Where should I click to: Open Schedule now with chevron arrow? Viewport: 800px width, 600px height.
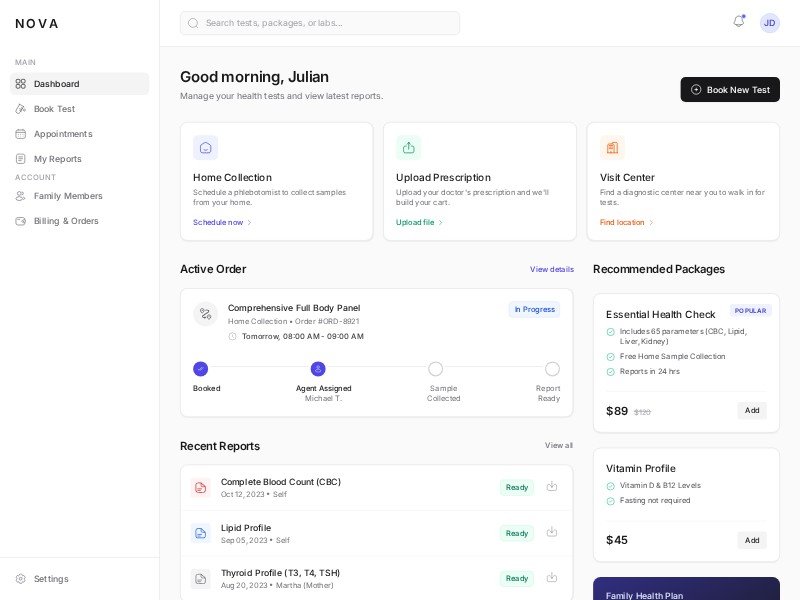(x=222, y=222)
